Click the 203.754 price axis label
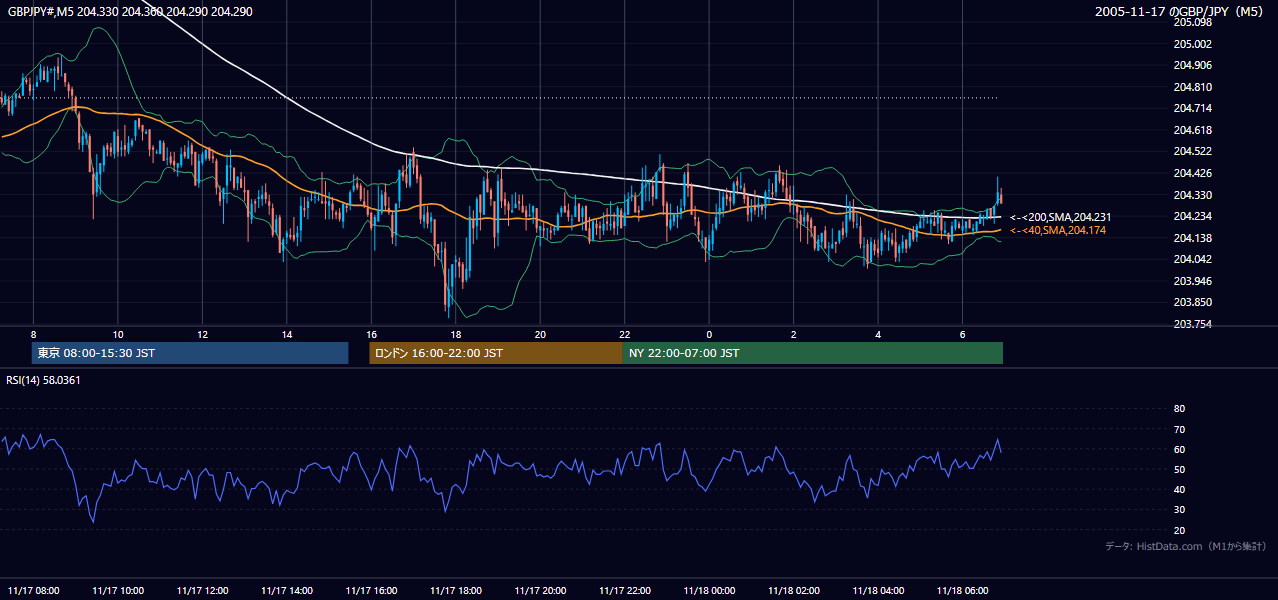 [1192, 324]
